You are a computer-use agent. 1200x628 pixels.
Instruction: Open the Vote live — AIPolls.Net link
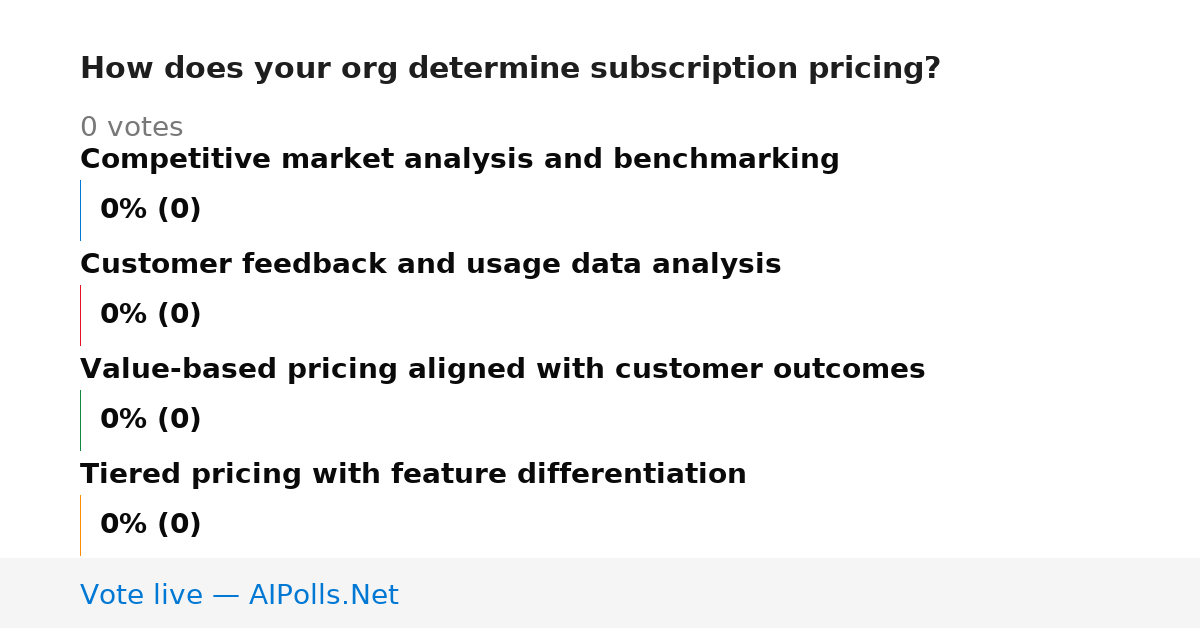point(239,595)
